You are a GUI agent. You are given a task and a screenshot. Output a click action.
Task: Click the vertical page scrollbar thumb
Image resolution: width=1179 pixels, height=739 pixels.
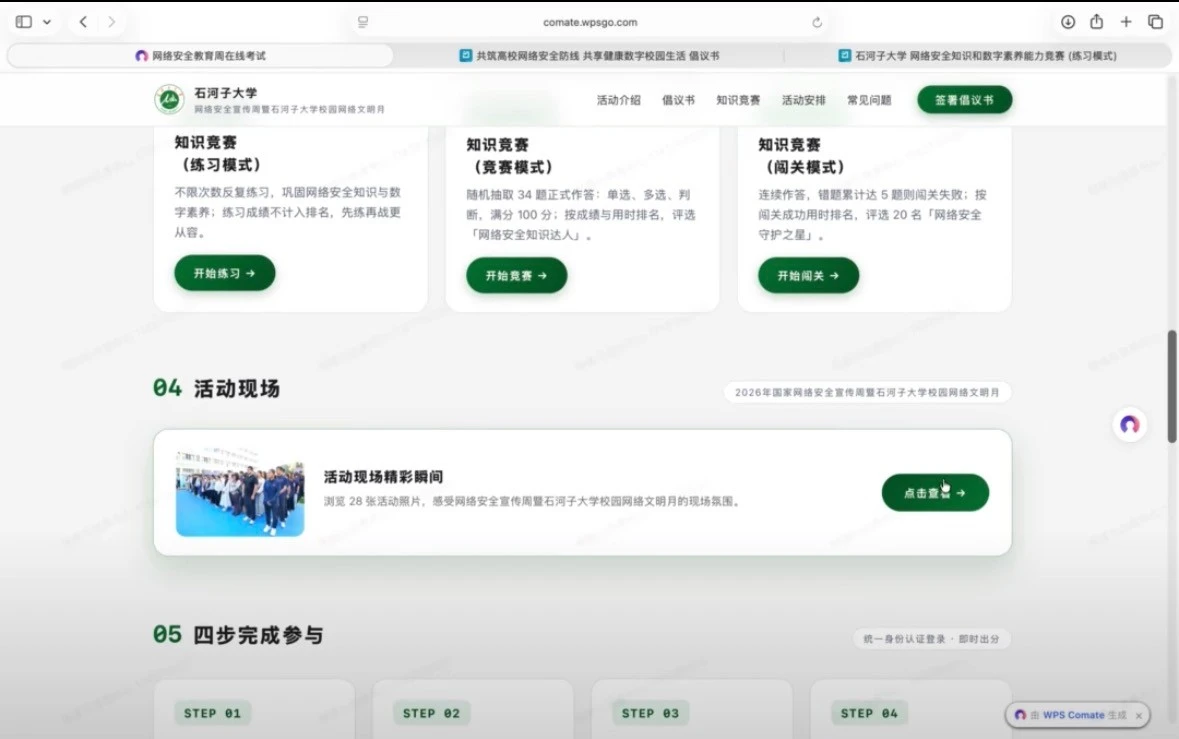point(1171,386)
